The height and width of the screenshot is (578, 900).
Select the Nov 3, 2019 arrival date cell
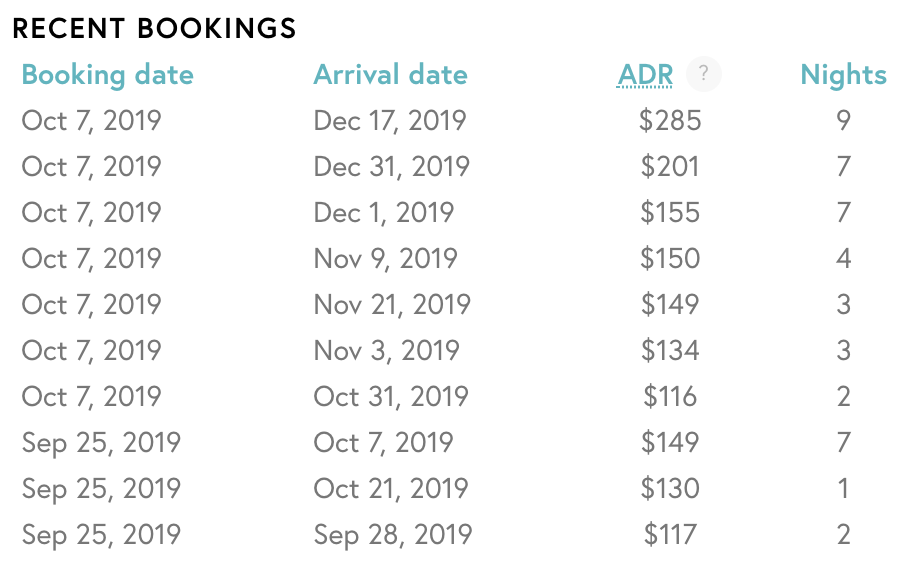point(386,350)
